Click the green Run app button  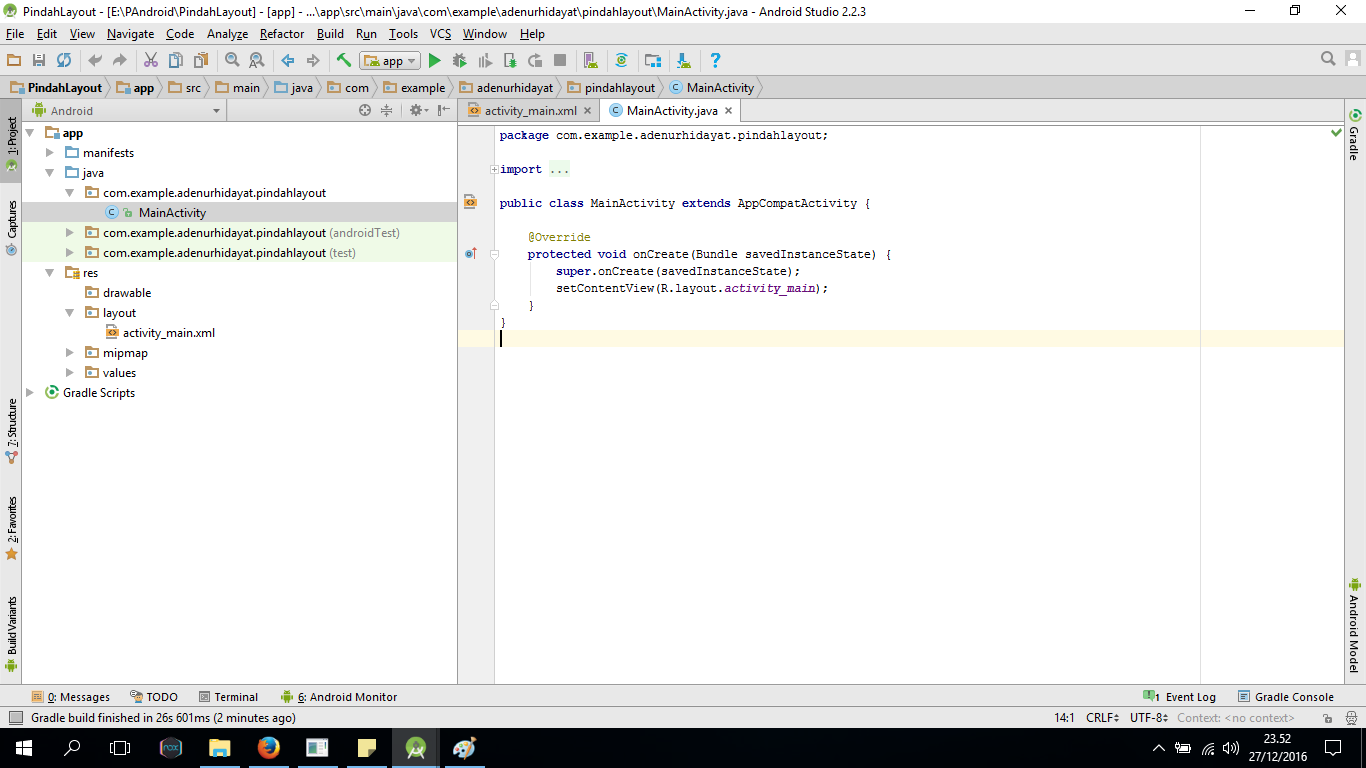435,61
